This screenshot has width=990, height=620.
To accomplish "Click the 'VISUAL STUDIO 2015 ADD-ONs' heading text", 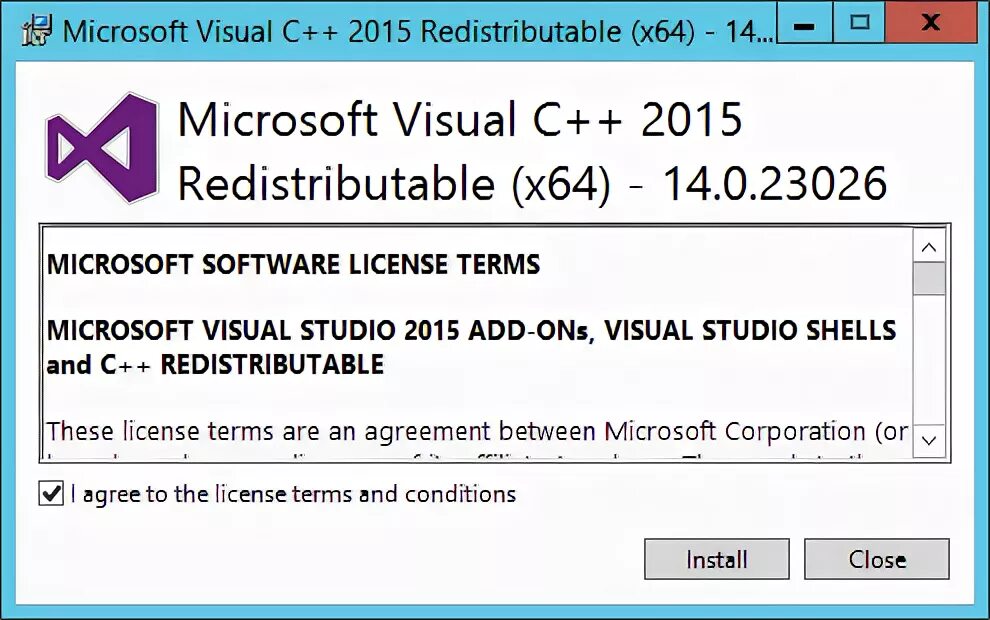I will click(x=398, y=330).
